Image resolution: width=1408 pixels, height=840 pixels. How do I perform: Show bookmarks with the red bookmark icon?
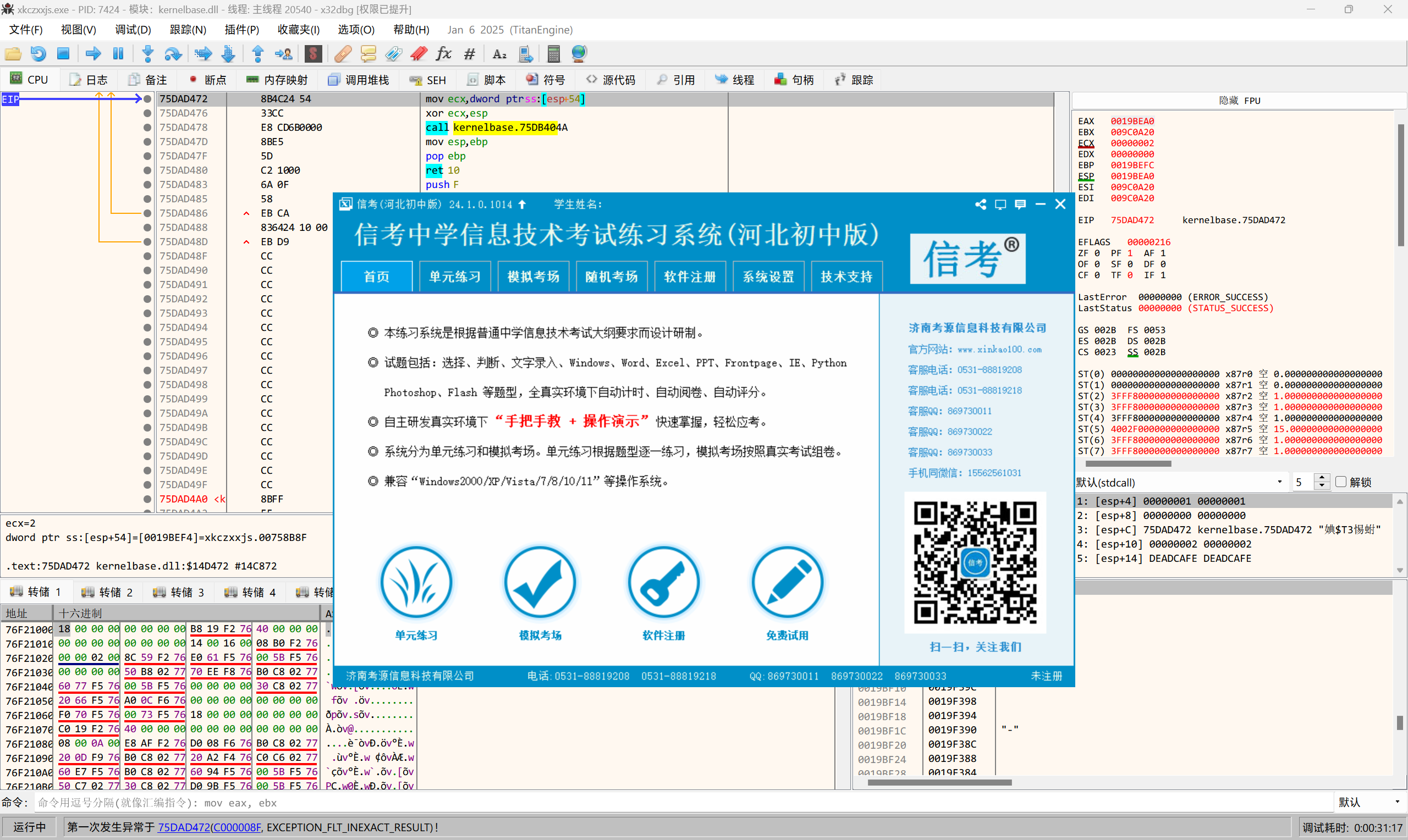[x=419, y=54]
